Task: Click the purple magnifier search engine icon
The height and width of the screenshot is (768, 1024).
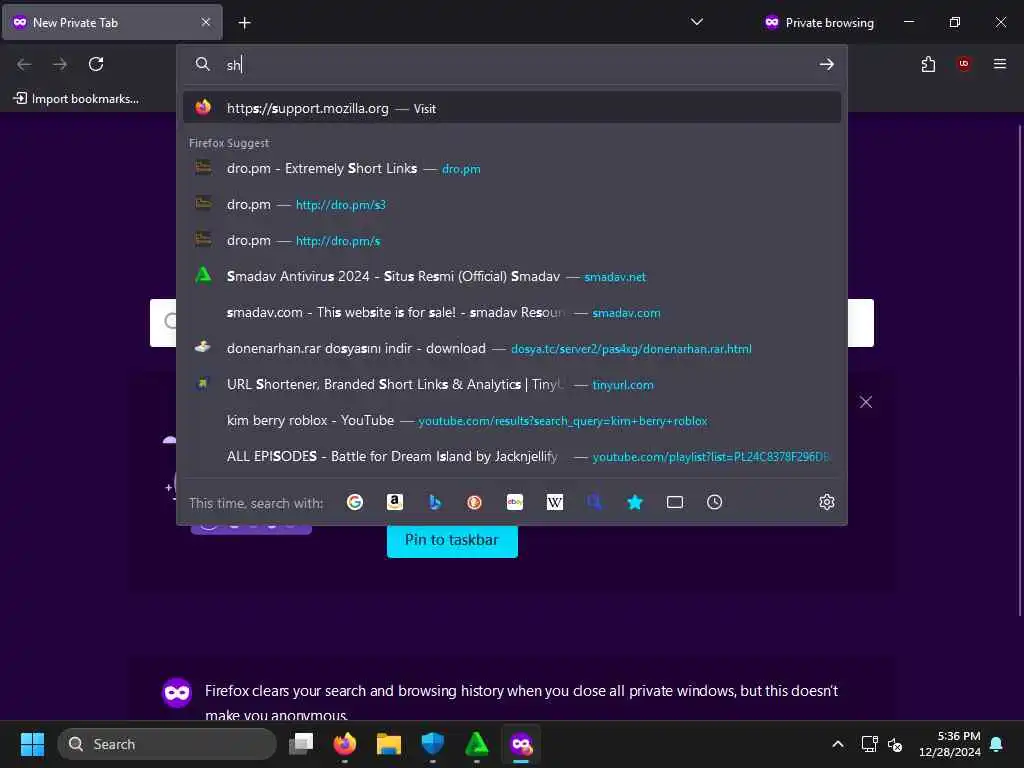Action: point(594,502)
